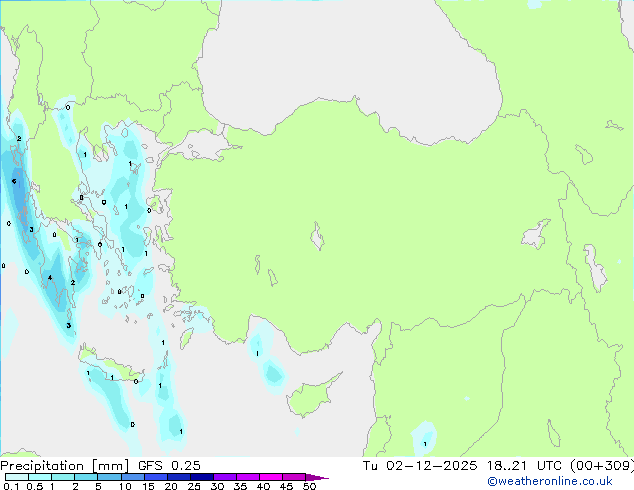The width and height of the screenshot is (634, 490).
Task: Click the precipitation value '4' on the map
Action: [50, 277]
